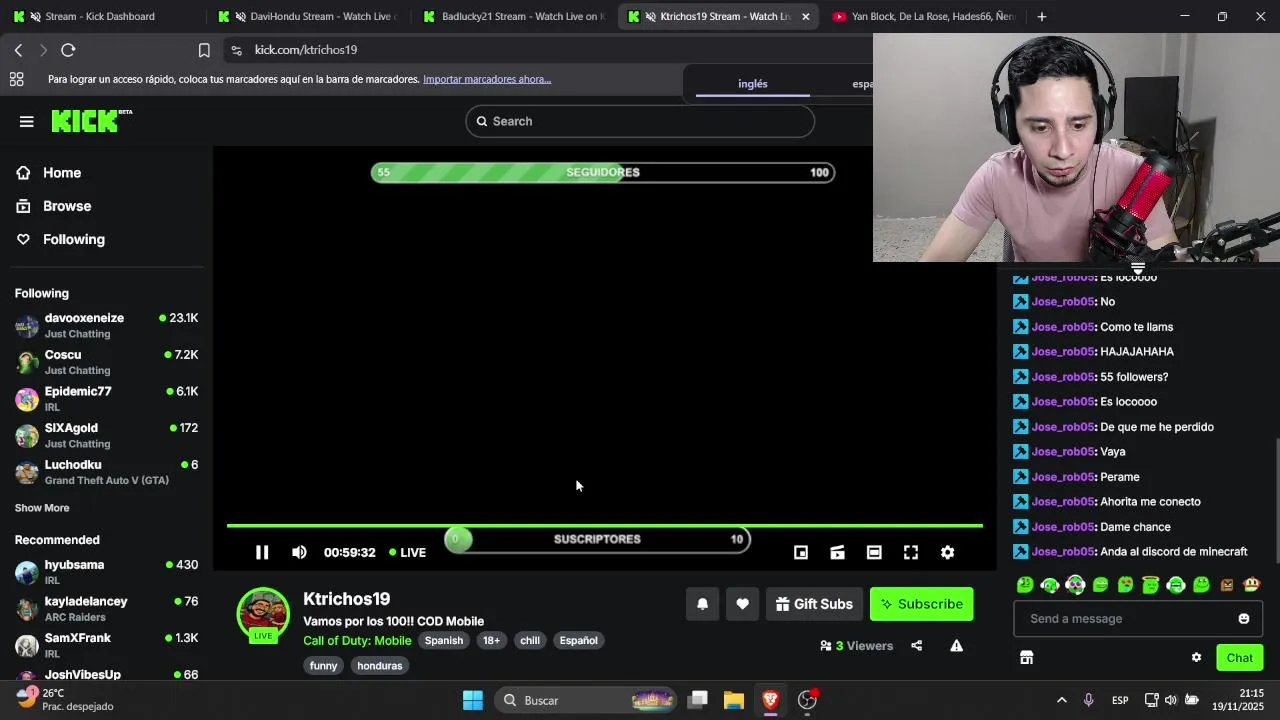Image resolution: width=1280 pixels, height=720 pixels.
Task: Enter fullscreen video
Action: click(911, 552)
